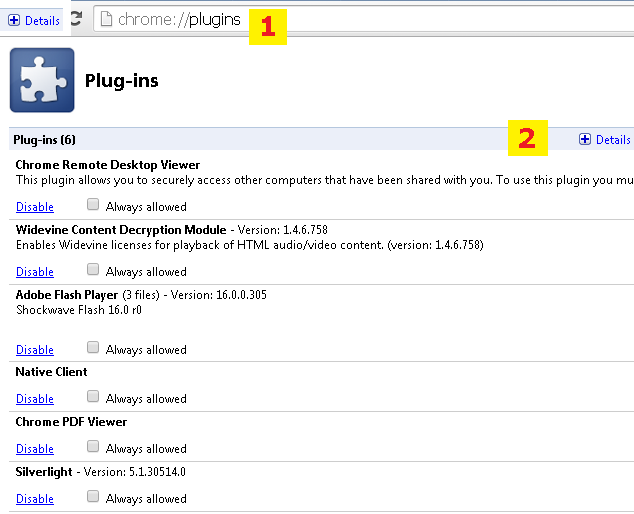The width and height of the screenshot is (634, 514).
Task: Check Always allowed for Chrome Remote Desktop Viewer
Action: pos(93,204)
